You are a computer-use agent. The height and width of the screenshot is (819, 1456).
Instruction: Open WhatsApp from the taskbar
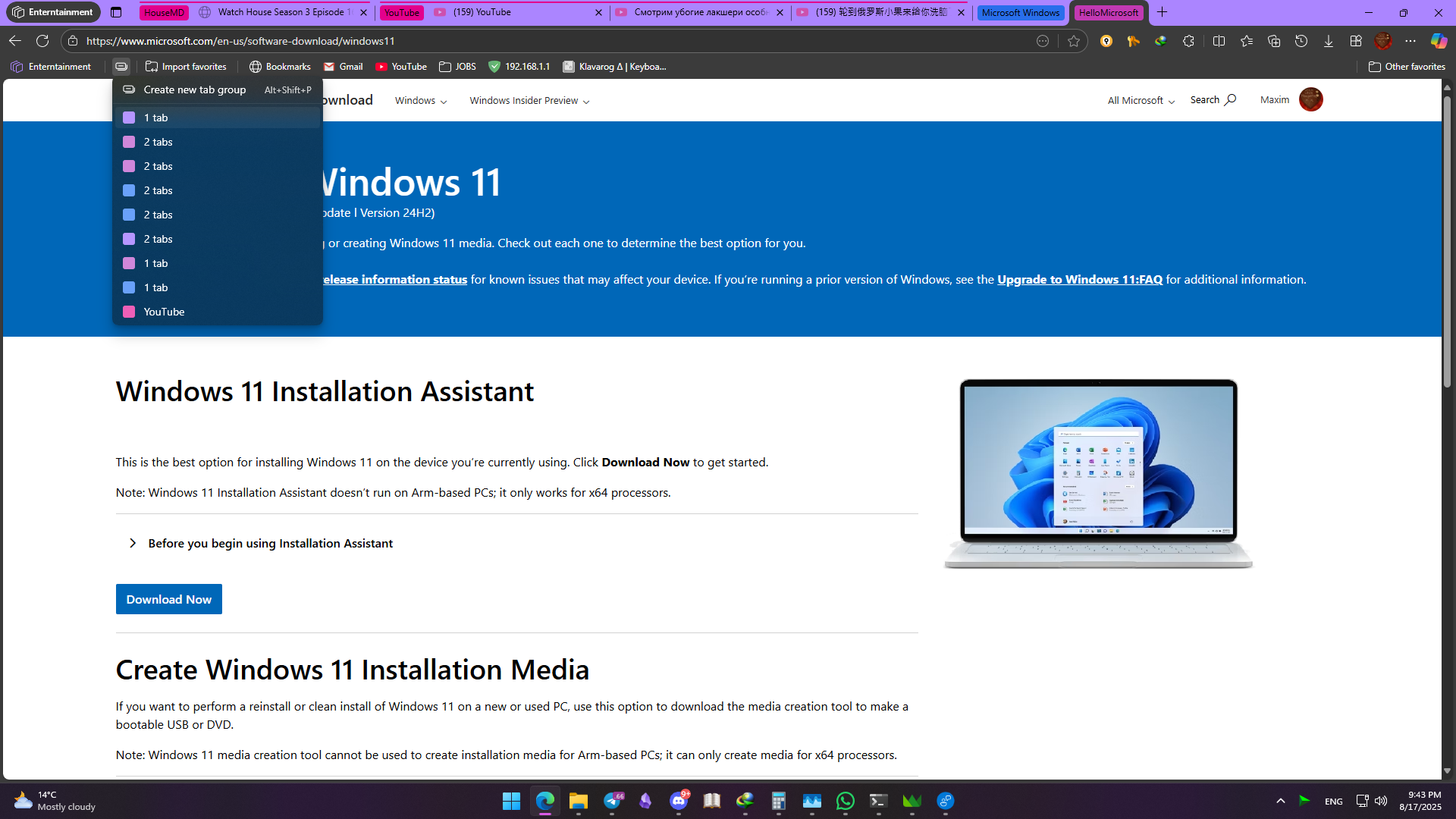pyautogui.click(x=845, y=802)
